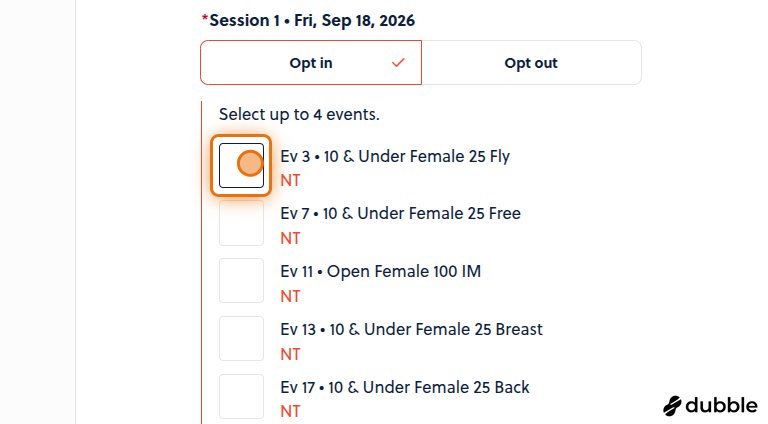Click the NT time under Ev 7

coord(290,238)
